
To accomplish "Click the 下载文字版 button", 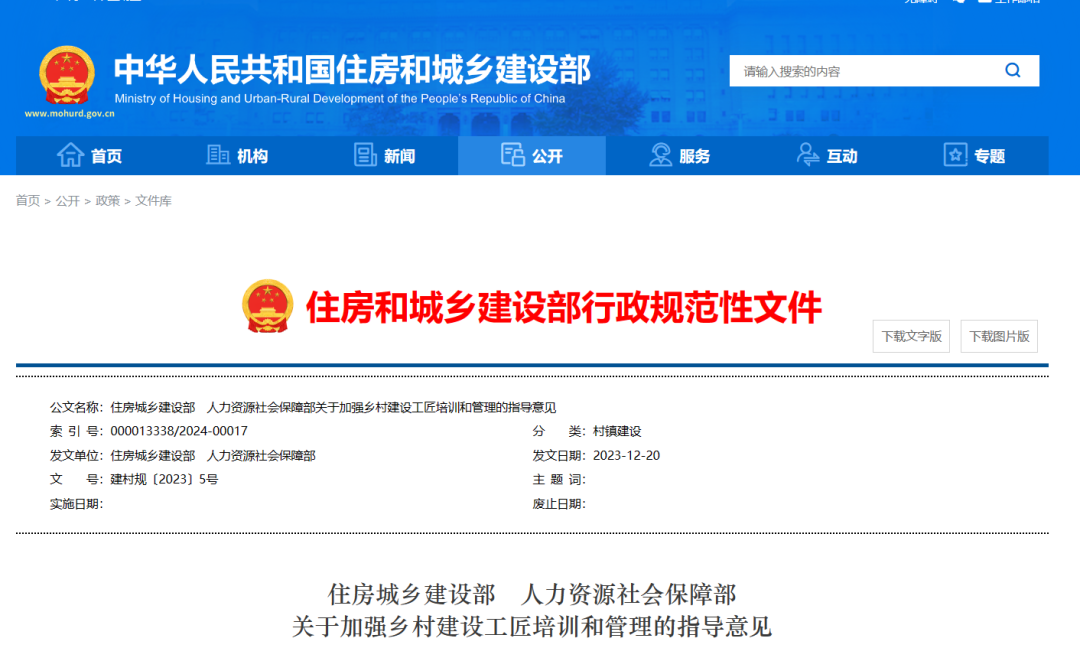I will click(911, 336).
